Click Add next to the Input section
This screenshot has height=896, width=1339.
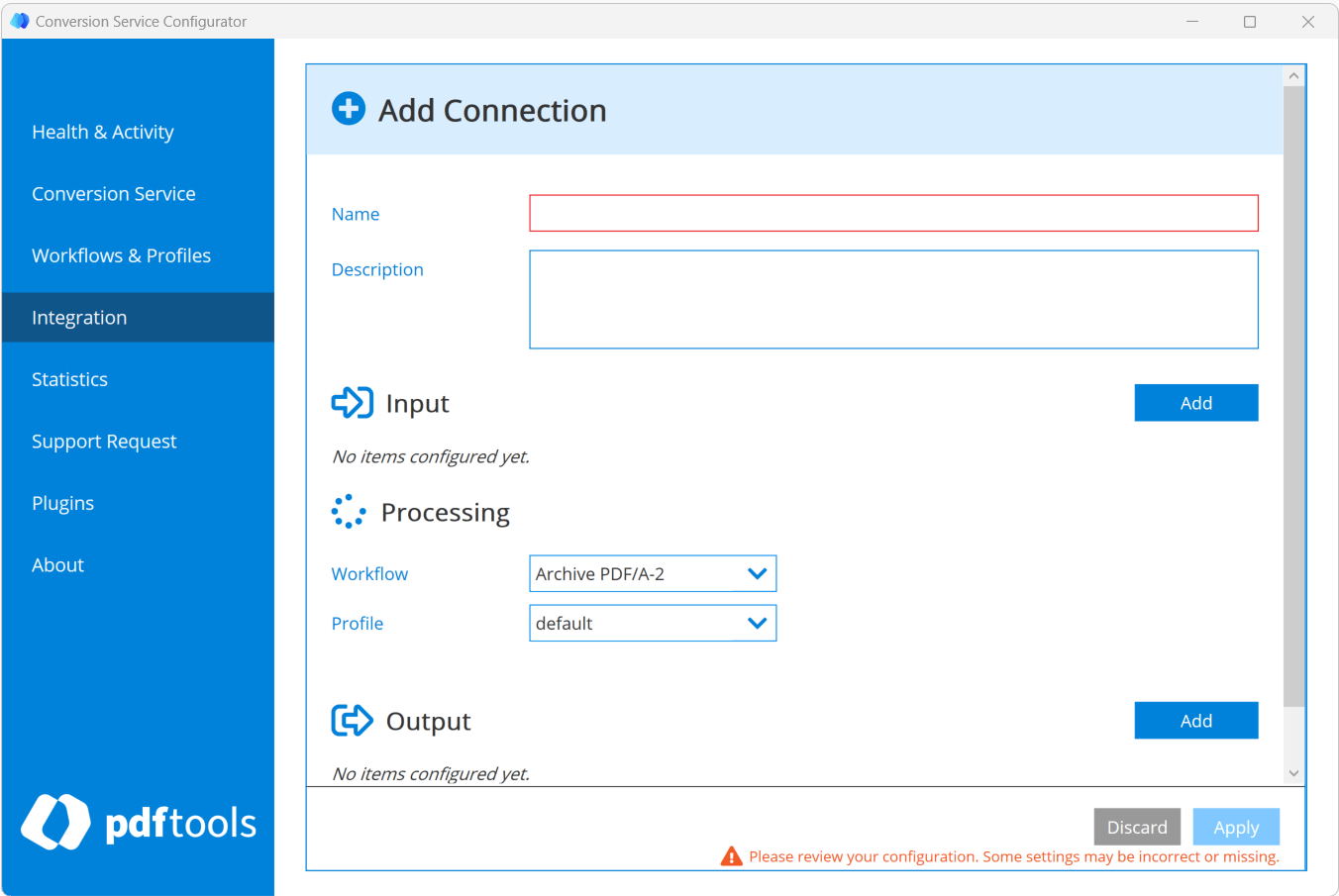click(x=1195, y=402)
